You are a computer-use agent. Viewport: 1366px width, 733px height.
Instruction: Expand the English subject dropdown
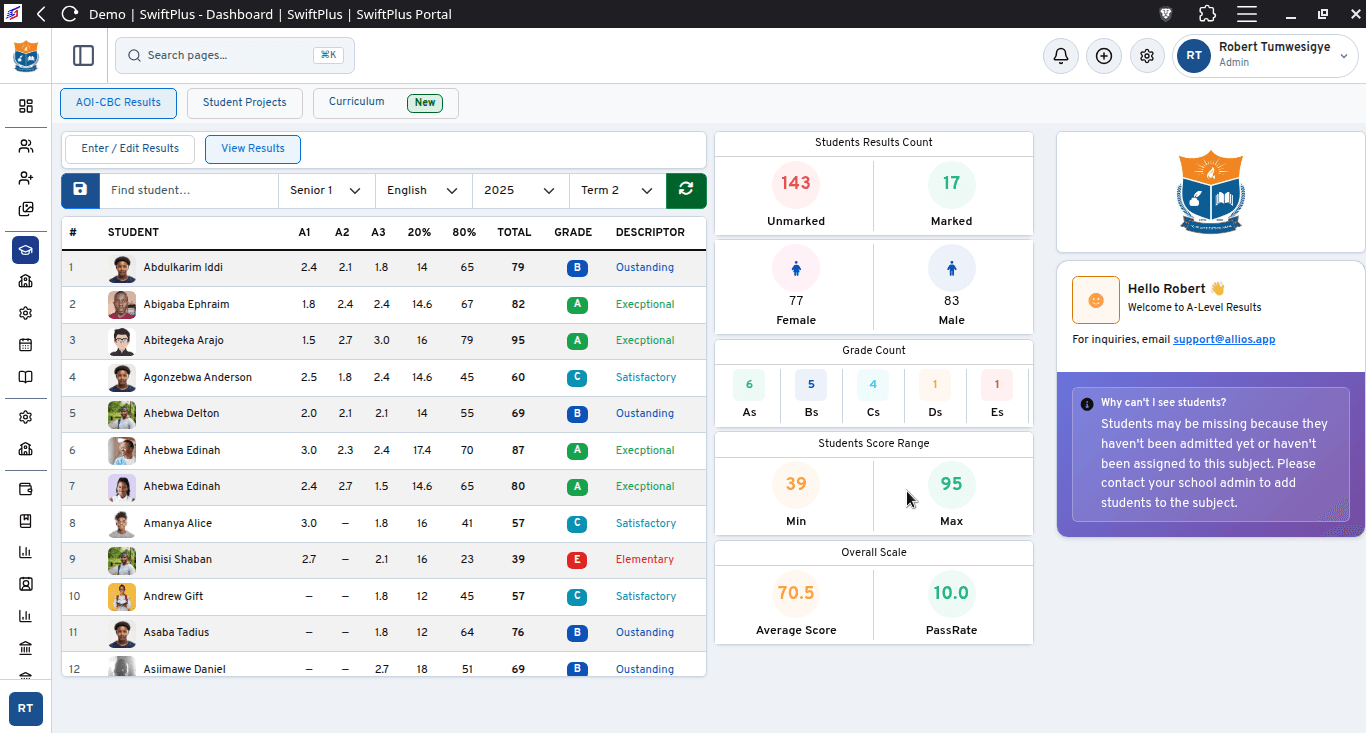click(x=423, y=190)
